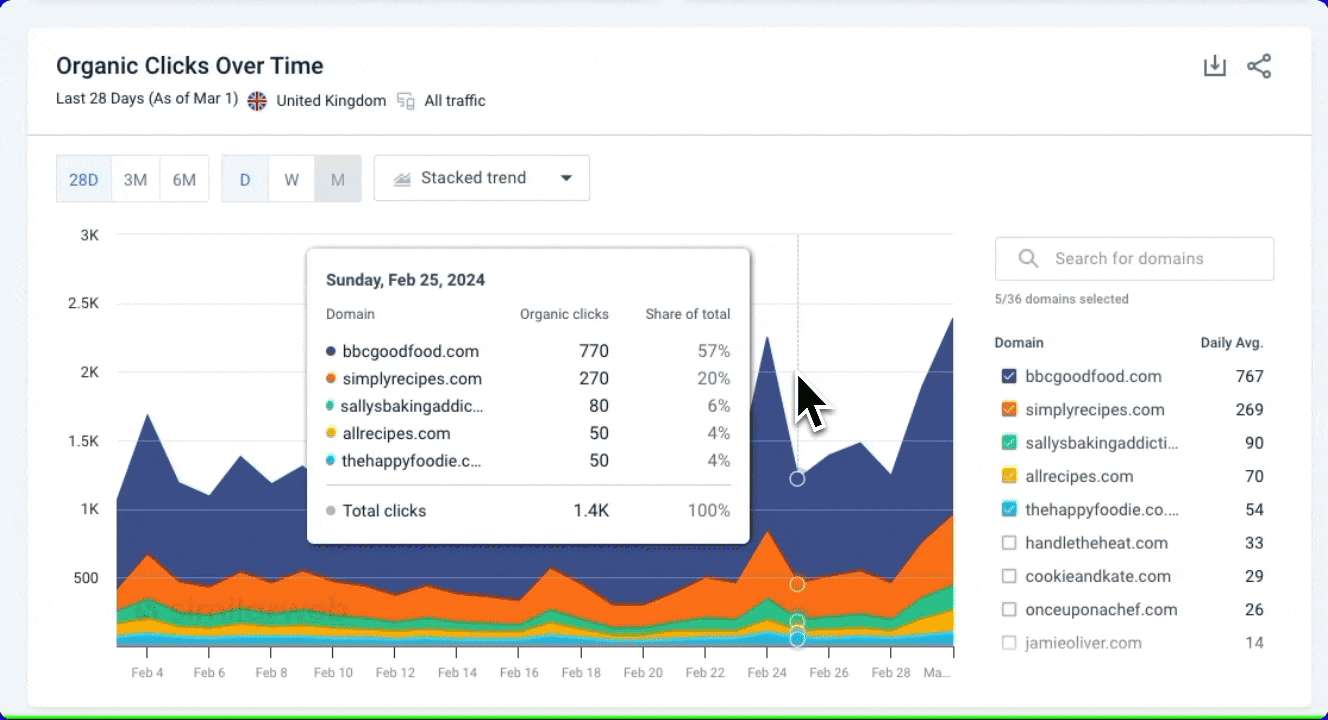Click 'Feb 14' axis label
1328x720 pixels.
(x=457, y=673)
